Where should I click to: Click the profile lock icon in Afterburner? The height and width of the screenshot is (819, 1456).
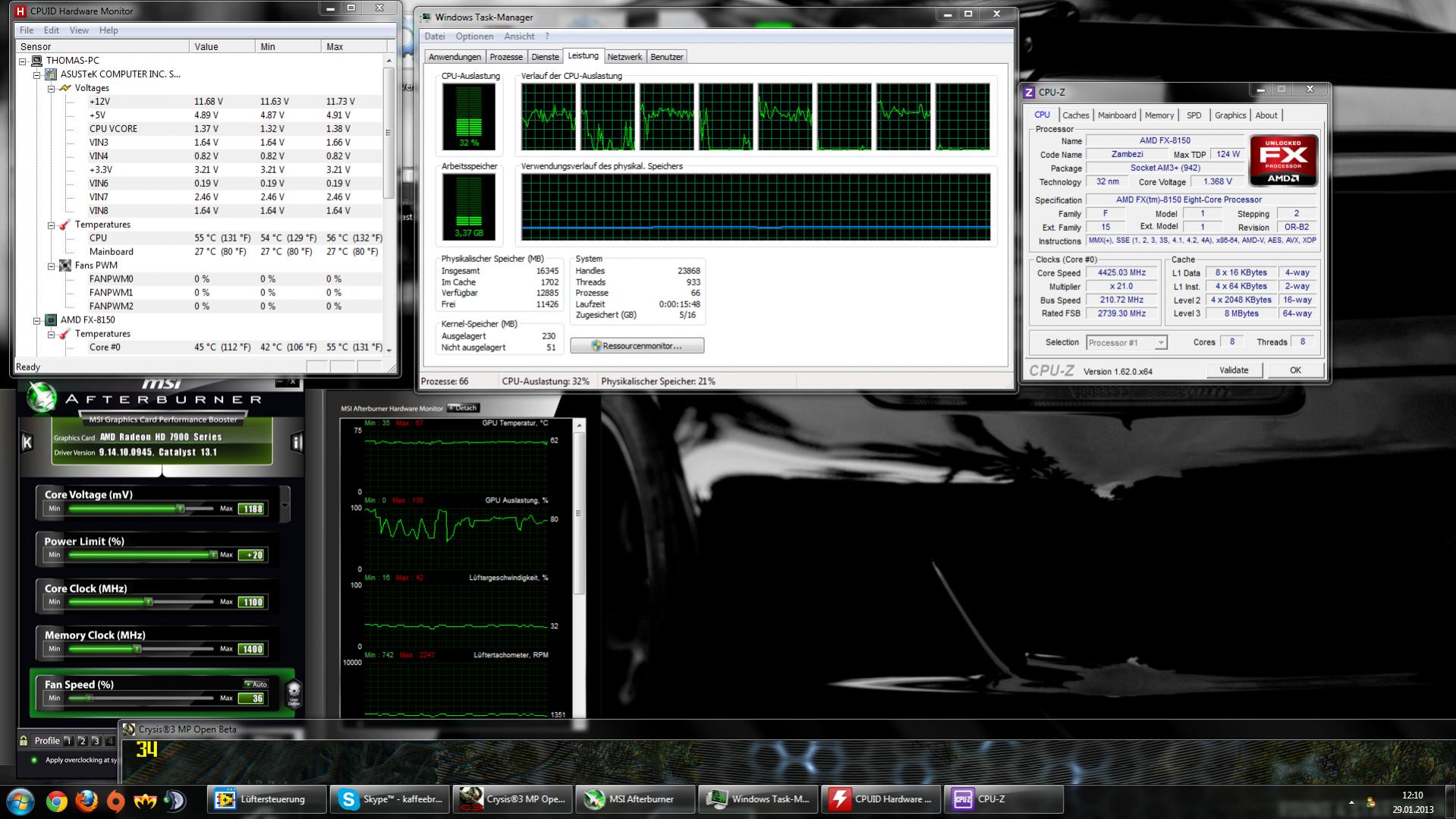point(24,741)
